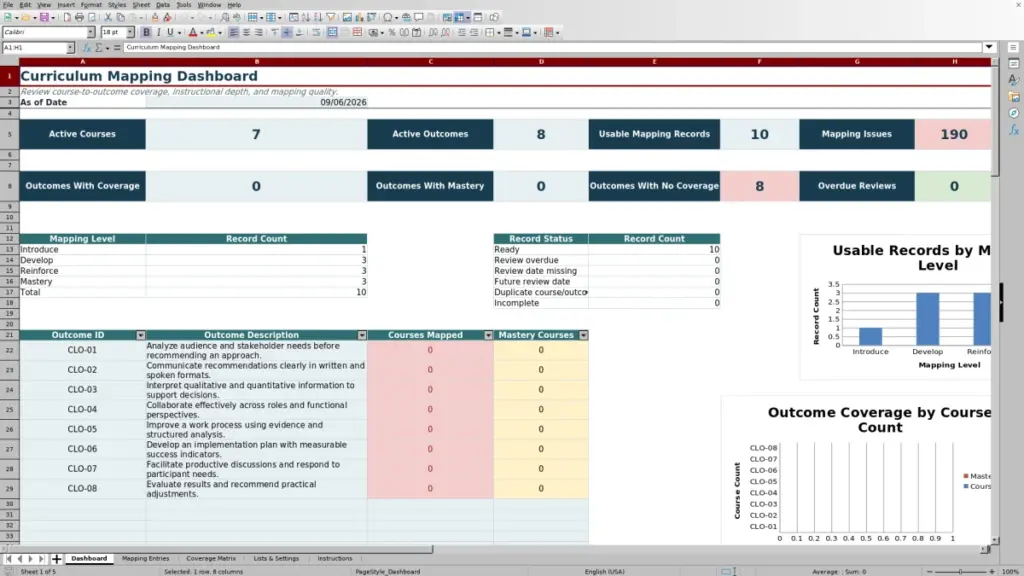Open the Name Box dropdown arrow
The image size is (1024, 576).
click(x=71, y=48)
